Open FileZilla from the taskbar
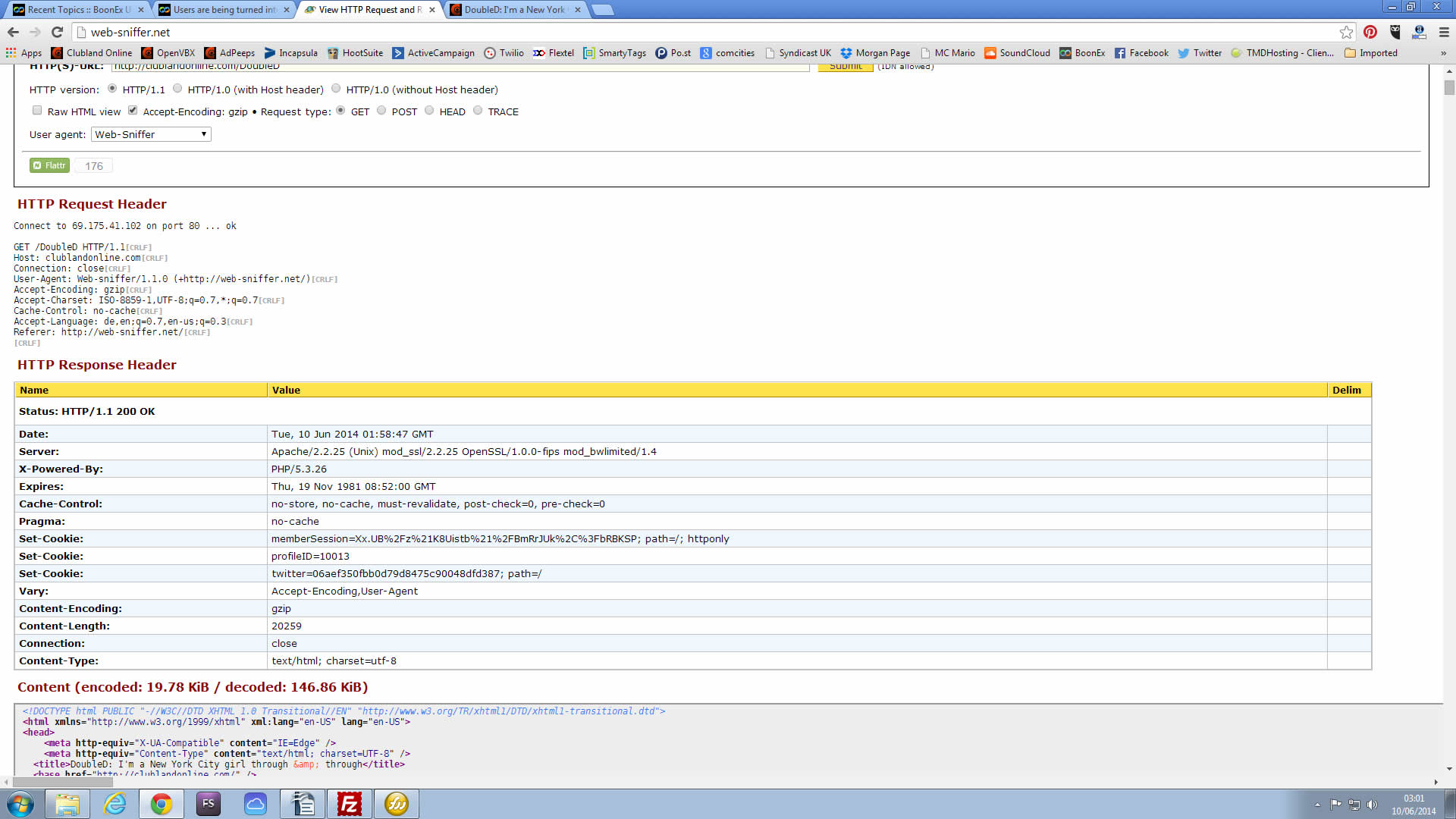 tap(350, 804)
